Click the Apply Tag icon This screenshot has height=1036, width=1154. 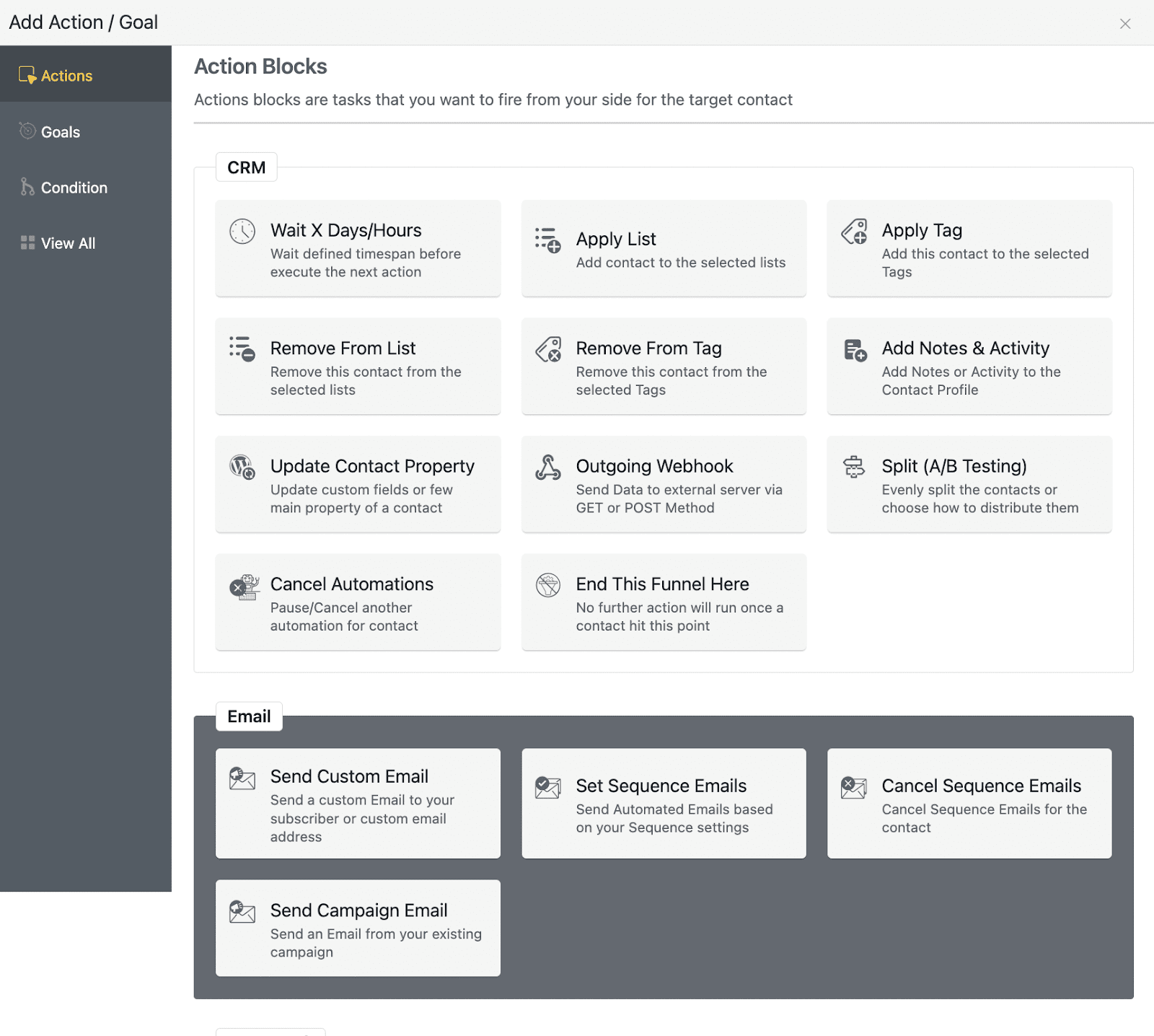click(854, 232)
